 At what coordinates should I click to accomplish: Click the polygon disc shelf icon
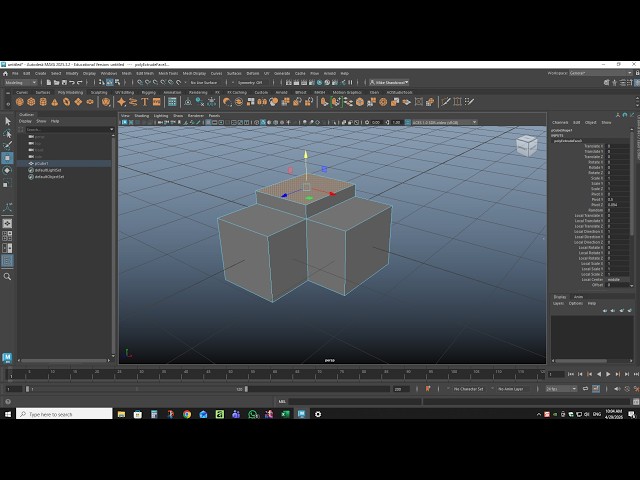click(x=90, y=102)
